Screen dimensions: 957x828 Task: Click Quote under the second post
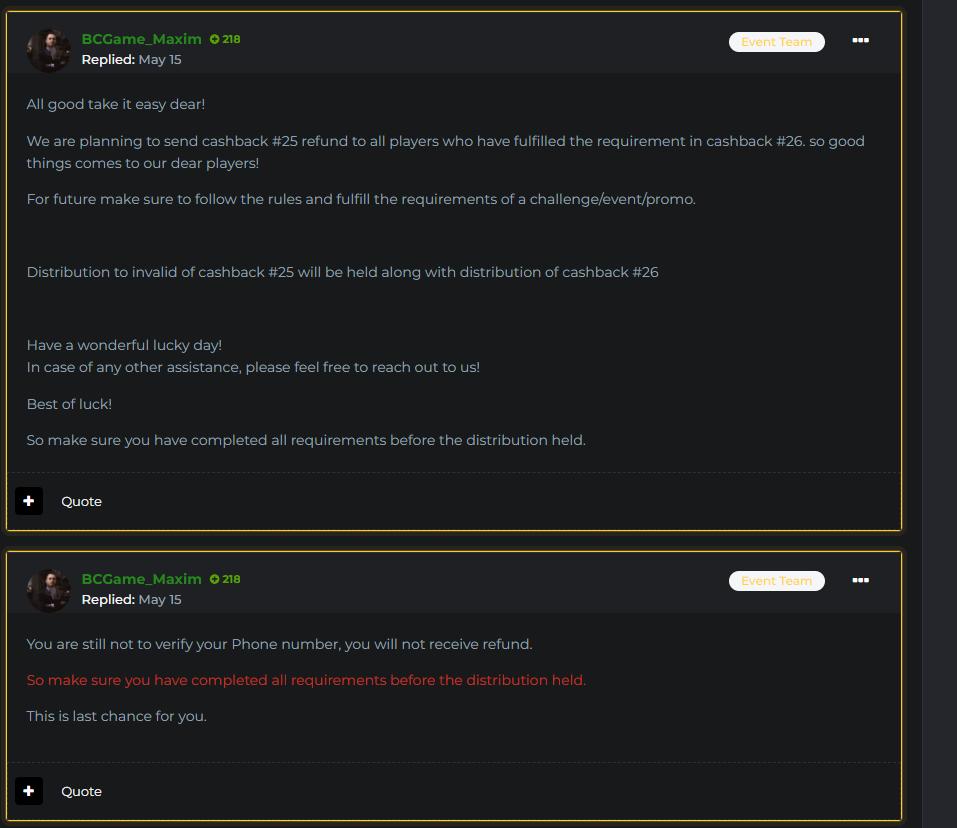81,791
